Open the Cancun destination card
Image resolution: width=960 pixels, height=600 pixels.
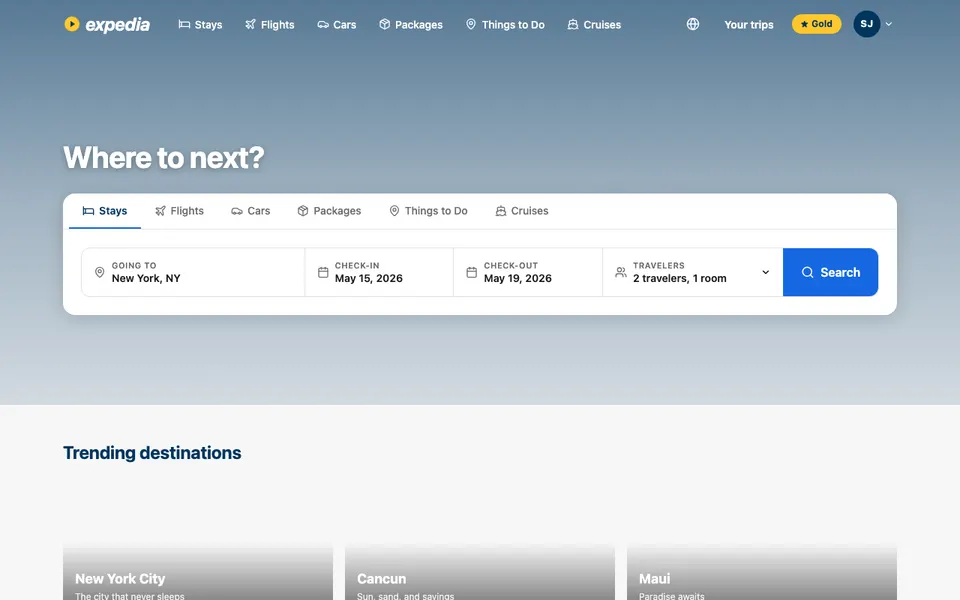click(x=479, y=569)
